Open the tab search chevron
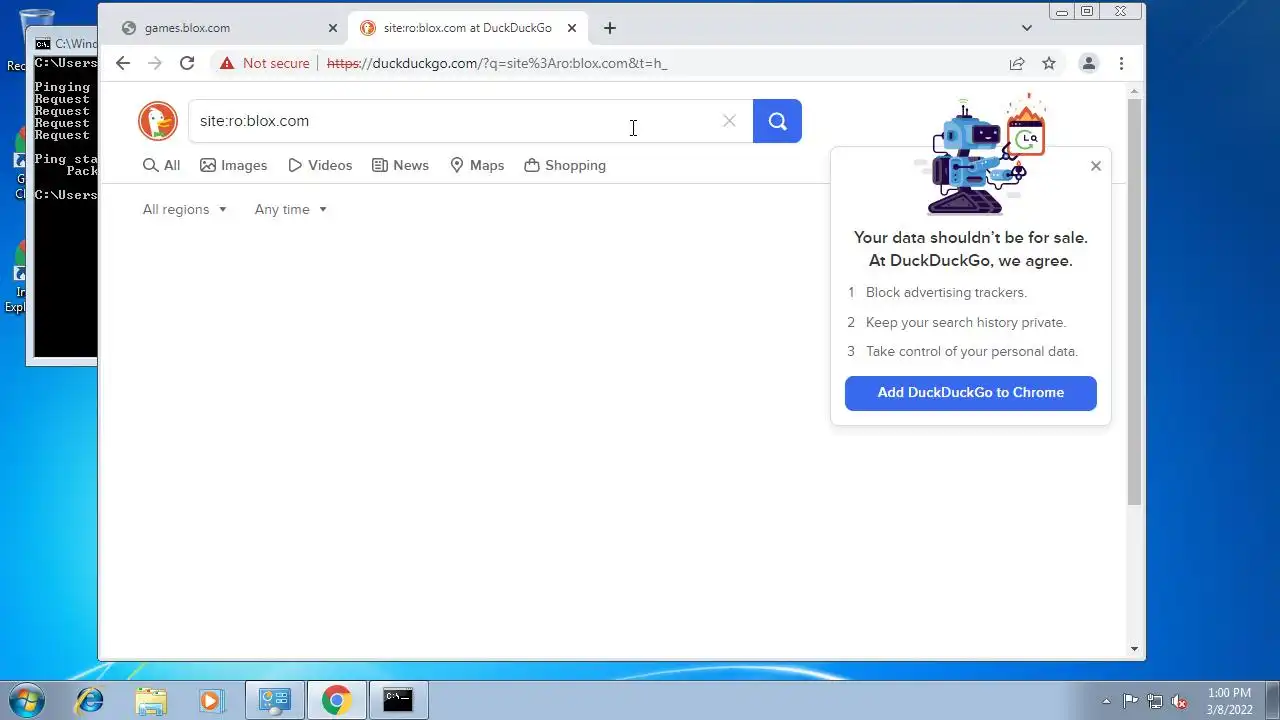Viewport: 1280px width, 720px height. [1027, 28]
